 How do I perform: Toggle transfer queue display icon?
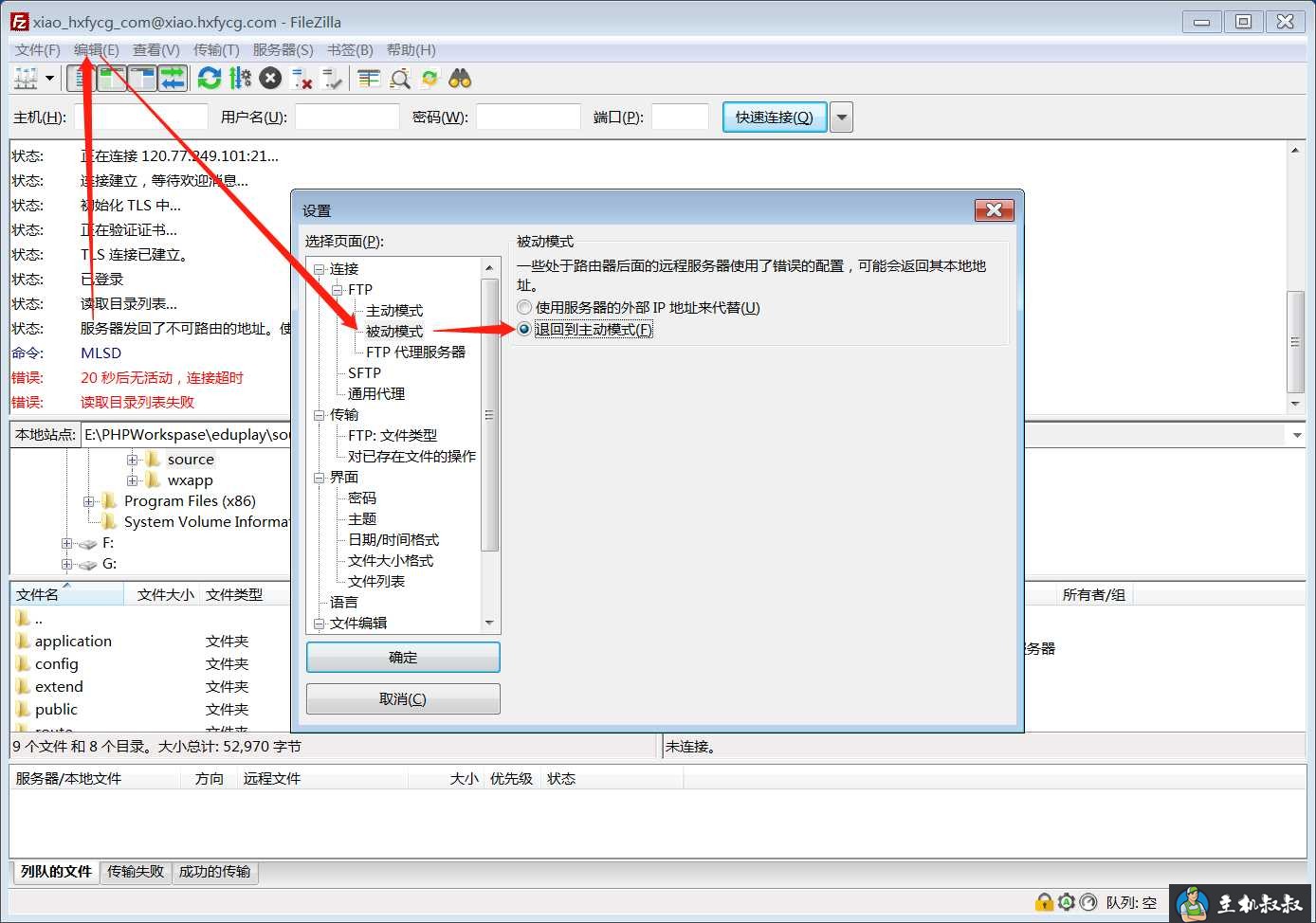coord(173,79)
